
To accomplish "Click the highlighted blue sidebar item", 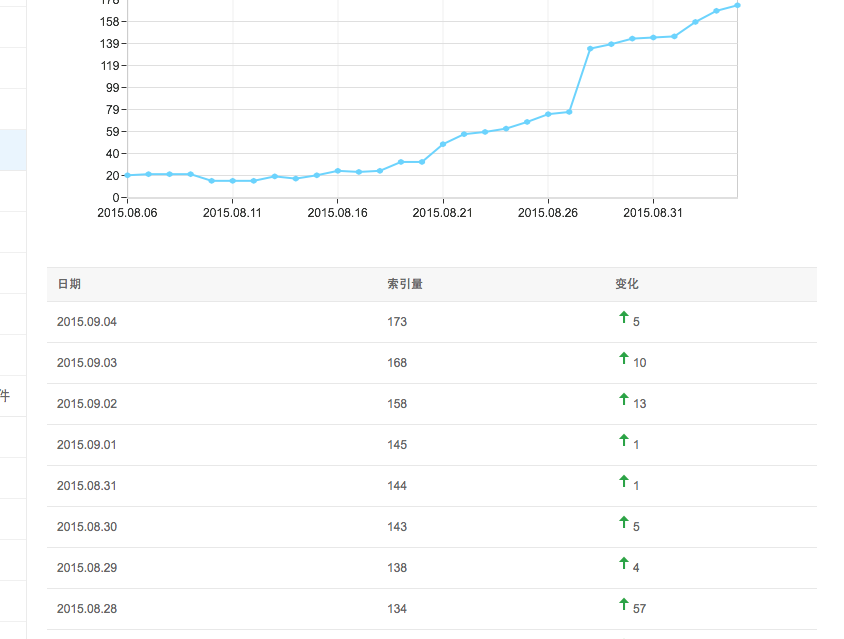I will pos(13,150).
